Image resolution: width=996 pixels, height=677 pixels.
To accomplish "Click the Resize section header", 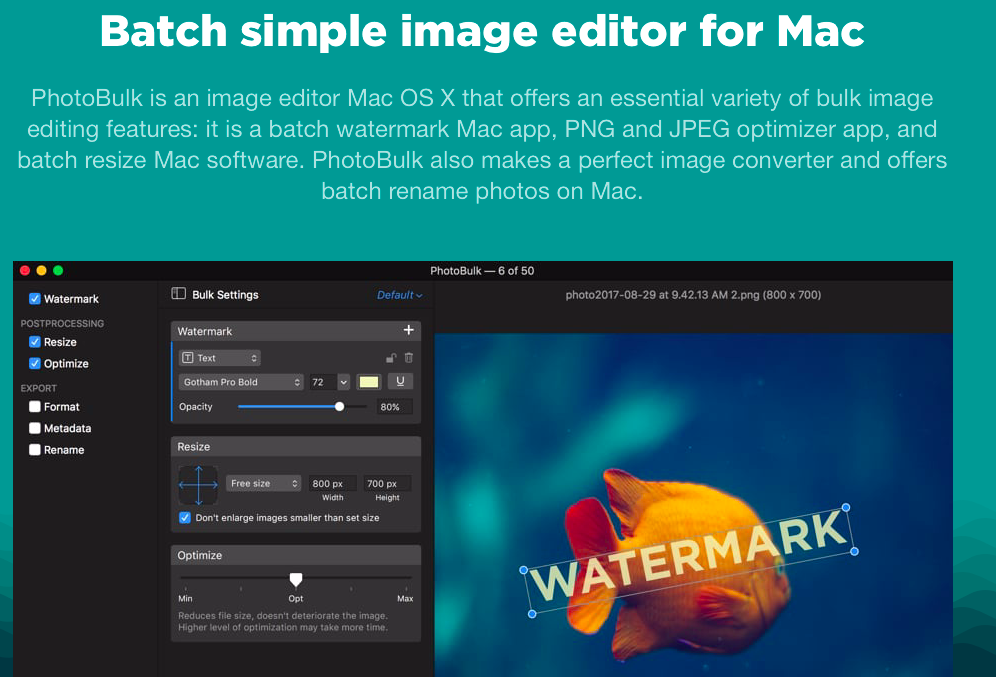I will click(x=296, y=446).
